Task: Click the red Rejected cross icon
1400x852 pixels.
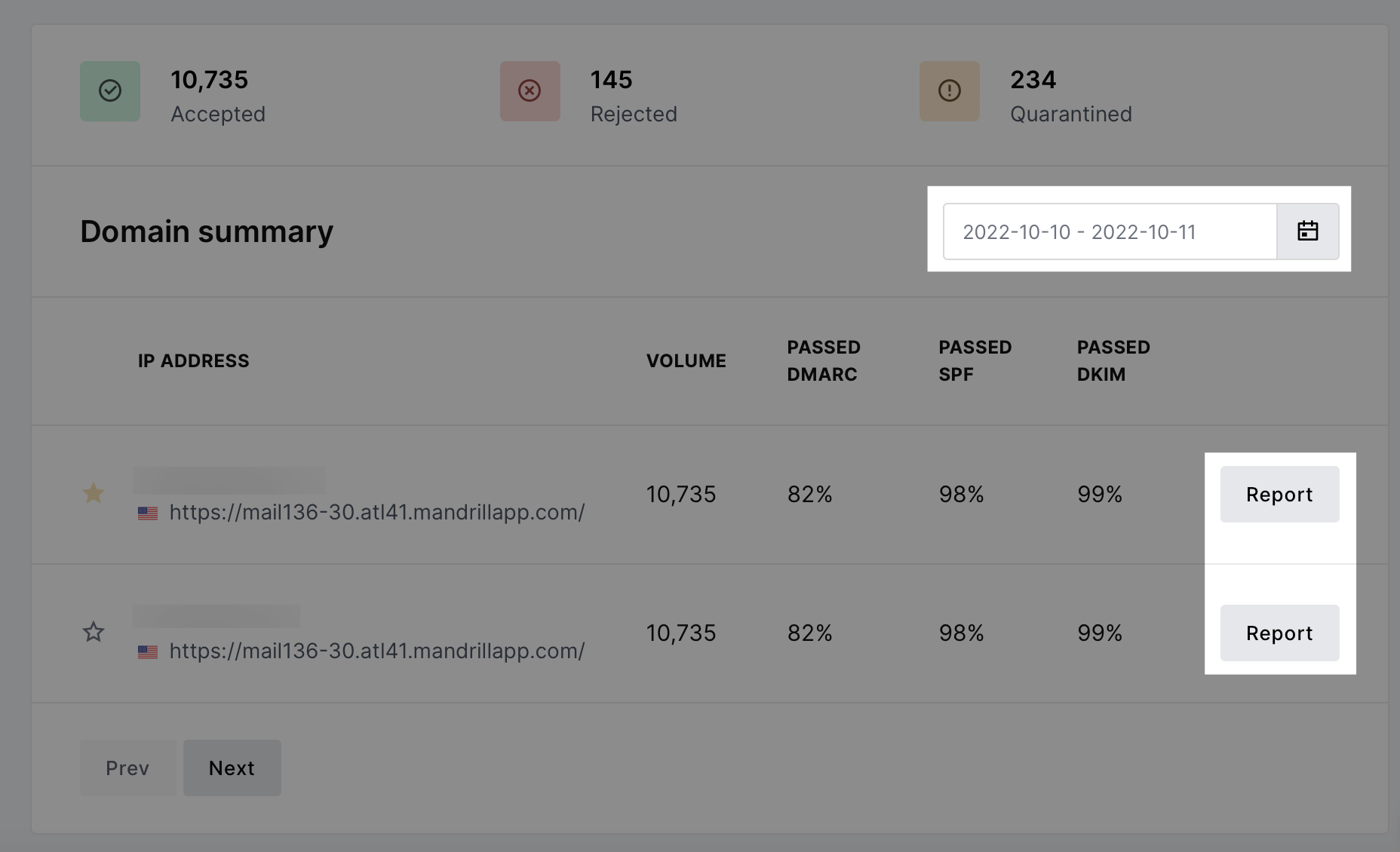Action: [x=530, y=91]
